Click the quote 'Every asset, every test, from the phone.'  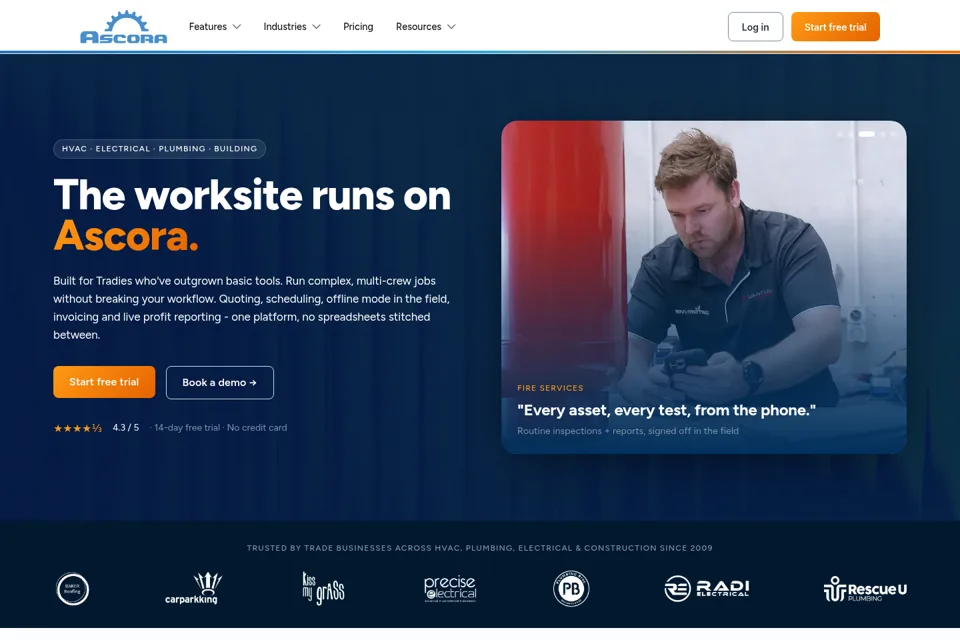click(x=666, y=410)
